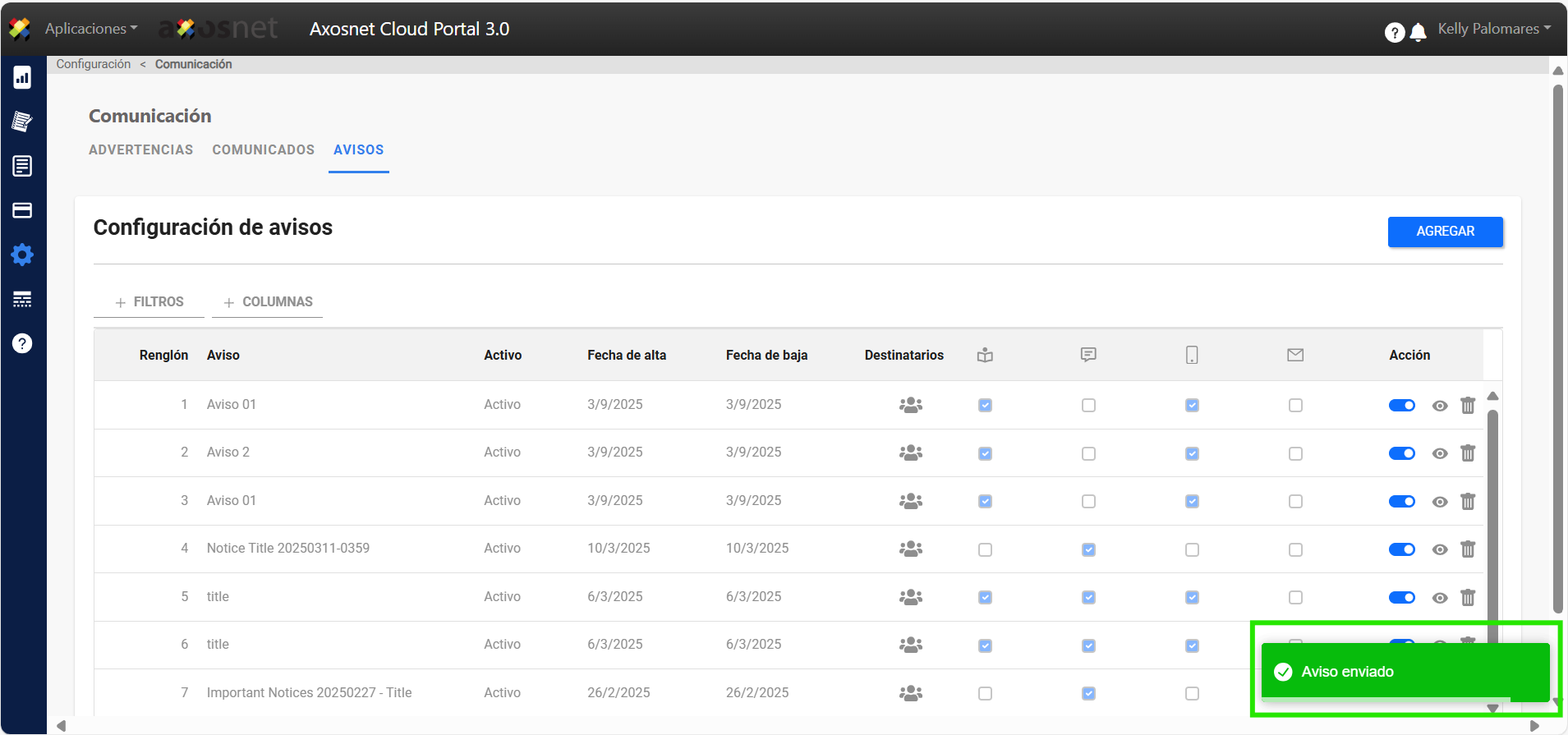Expand the FILTROS panel
Viewport: 1568px width, 735px height.
[149, 302]
